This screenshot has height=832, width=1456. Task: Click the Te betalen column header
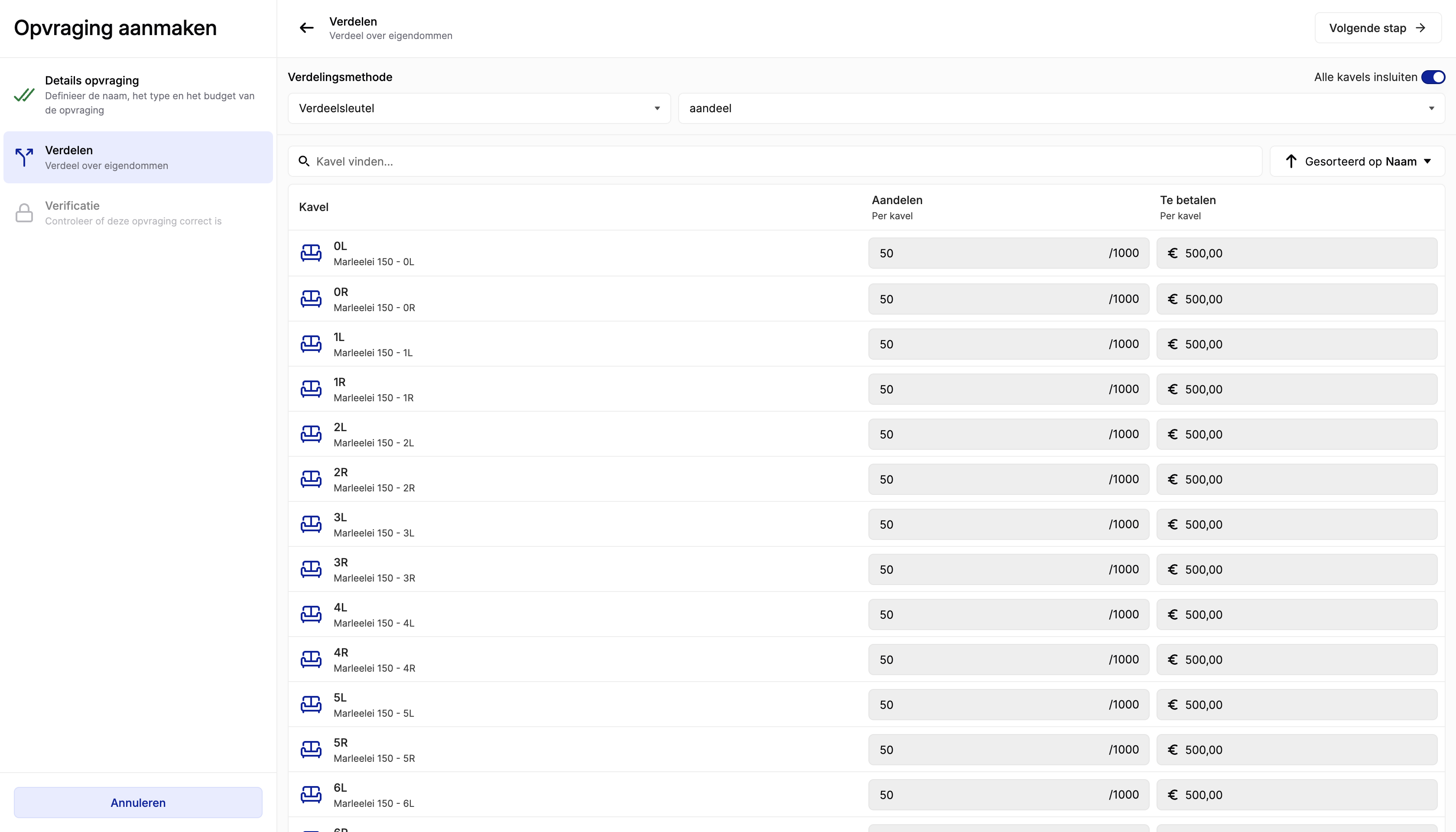[x=1188, y=201]
